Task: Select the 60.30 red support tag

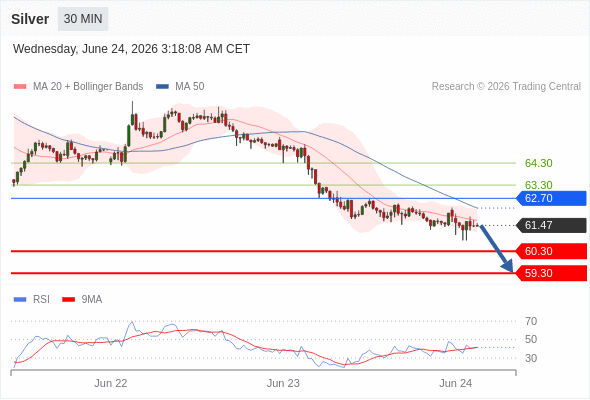Action: [551, 251]
